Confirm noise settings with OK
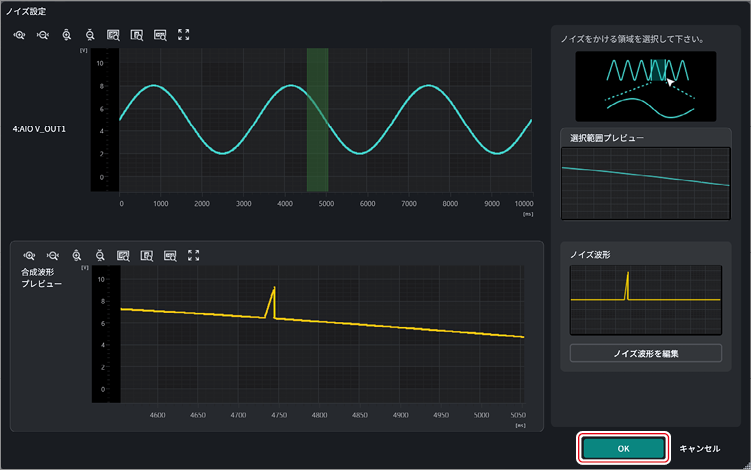The height and width of the screenshot is (470, 751). pyautogui.click(x=623, y=448)
